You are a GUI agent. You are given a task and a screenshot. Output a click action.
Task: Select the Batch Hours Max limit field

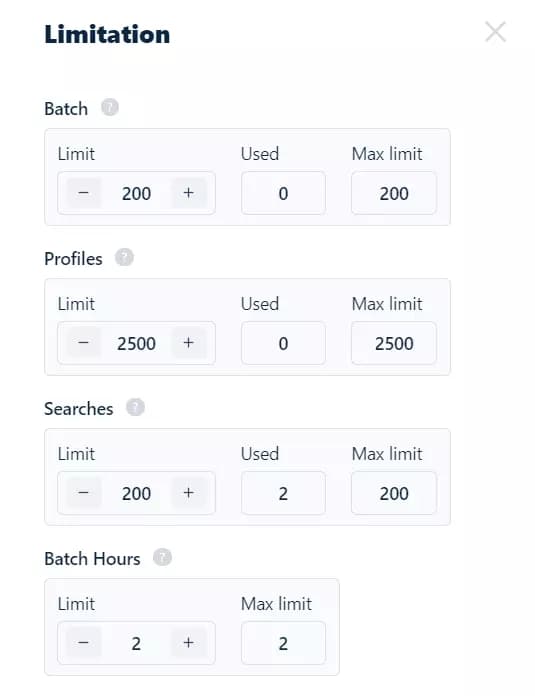pos(283,643)
